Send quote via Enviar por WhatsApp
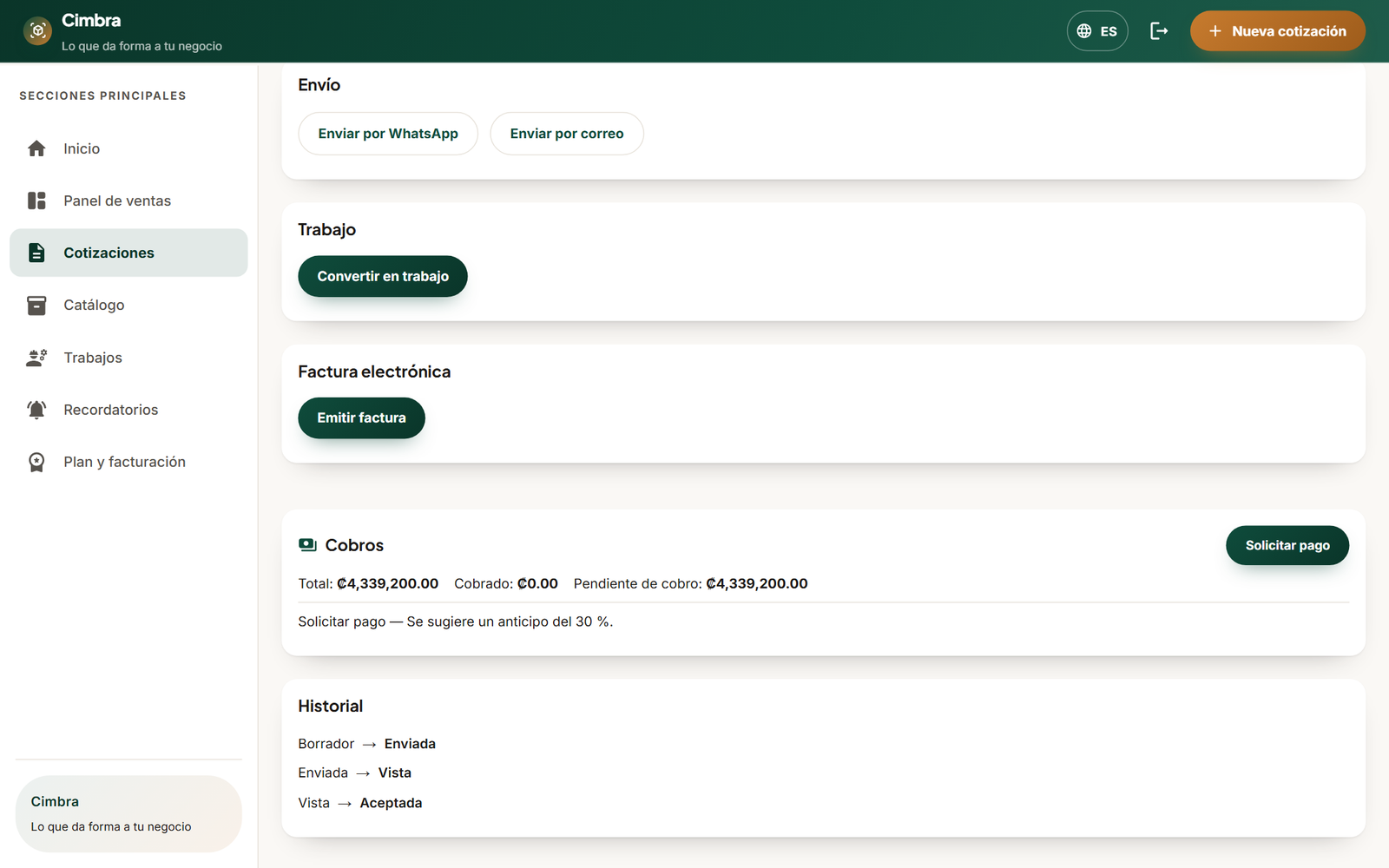Image resolution: width=1389 pixels, height=868 pixels. point(388,134)
